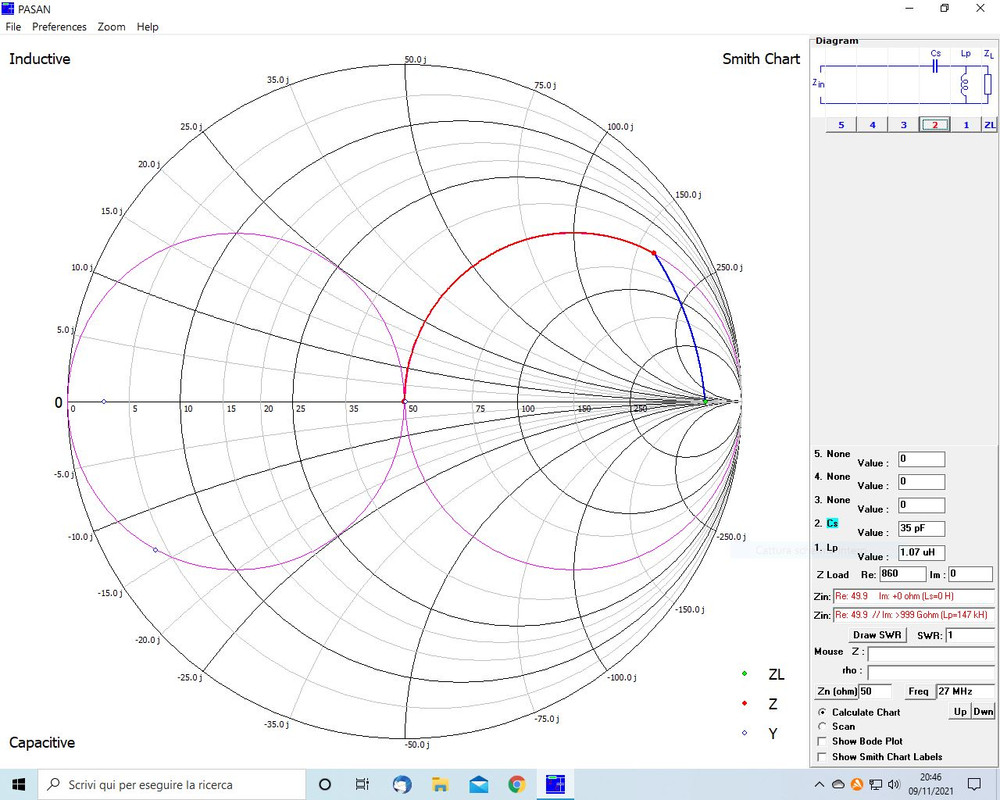Image resolution: width=1000 pixels, height=800 pixels.
Task: Open File Explorer from the taskbar
Action: pyautogui.click(x=440, y=784)
